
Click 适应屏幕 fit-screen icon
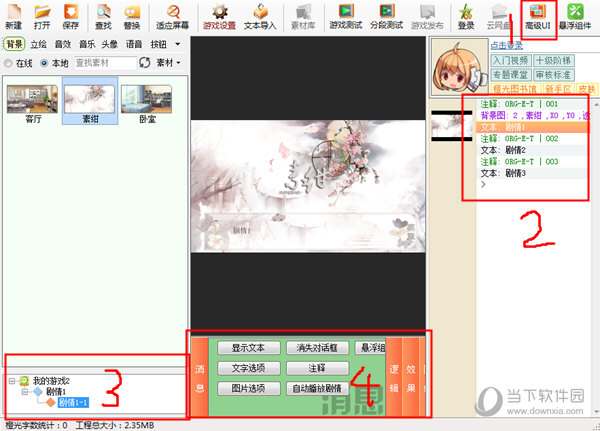(173, 16)
